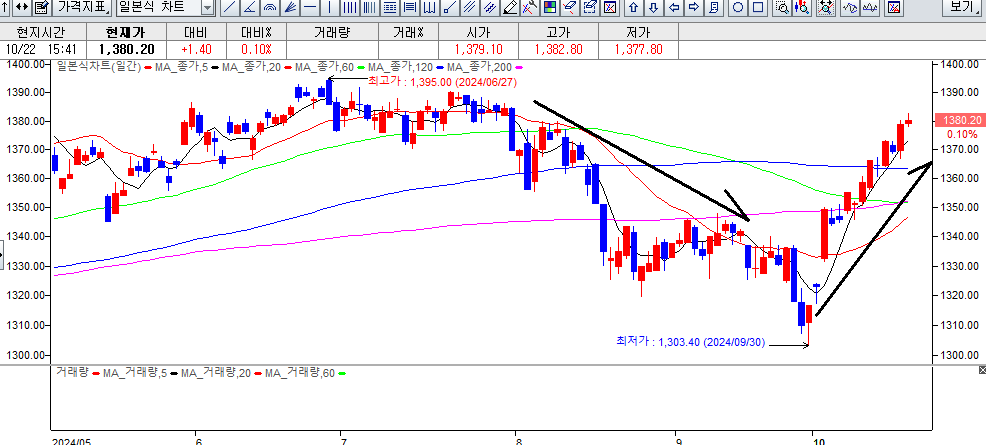Choose the rectangle shape drawing tool
The height and width of the screenshot is (445, 986).
click(757, 8)
